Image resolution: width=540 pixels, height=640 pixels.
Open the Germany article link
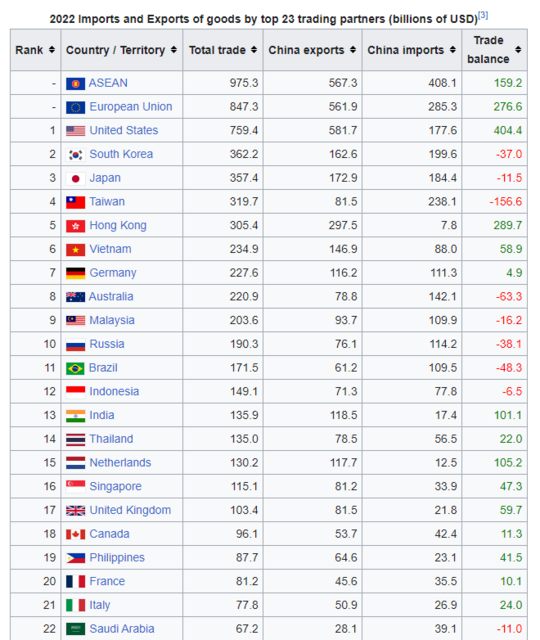(113, 273)
